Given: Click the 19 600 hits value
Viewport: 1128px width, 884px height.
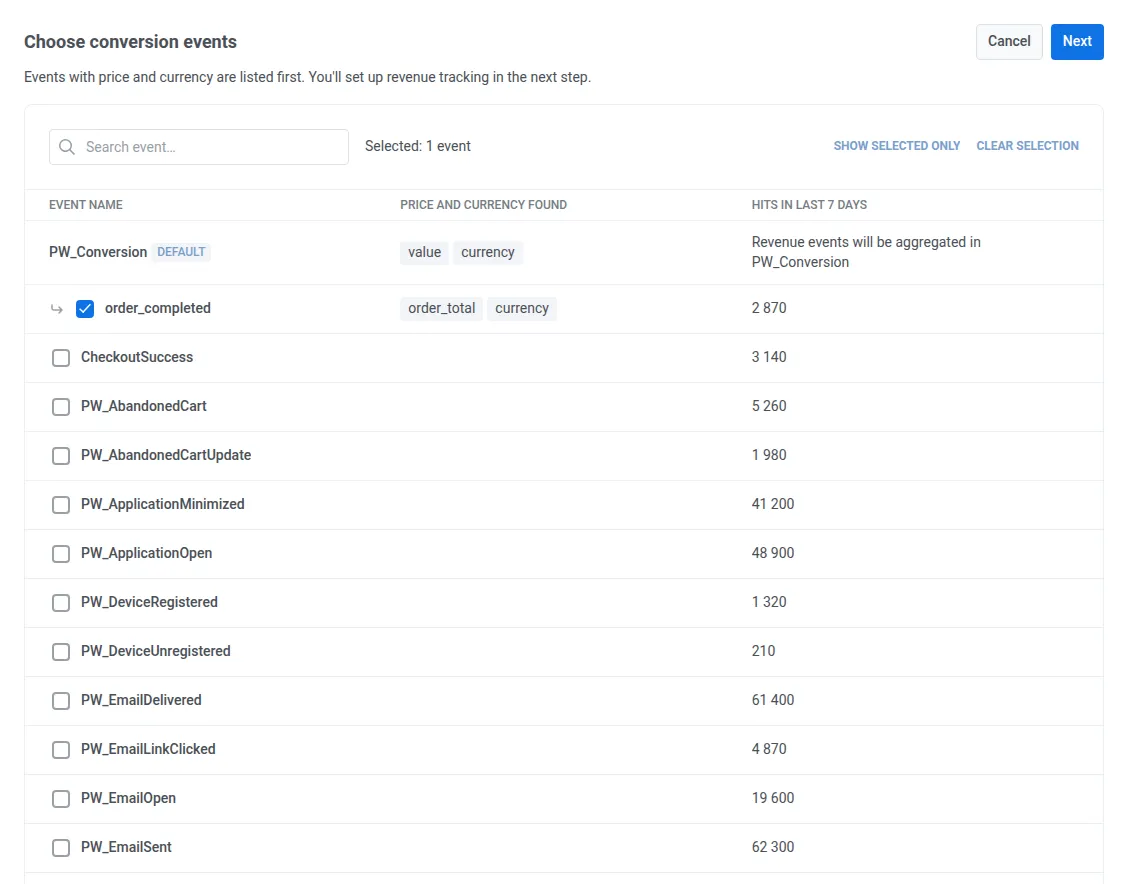Looking at the screenshot, I should click(x=773, y=798).
